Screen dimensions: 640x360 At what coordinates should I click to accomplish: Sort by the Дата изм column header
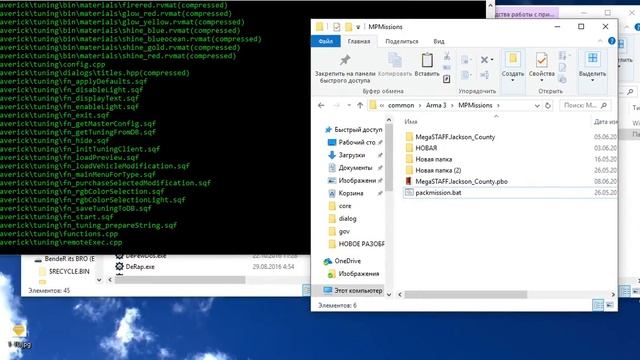(x=606, y=122)
